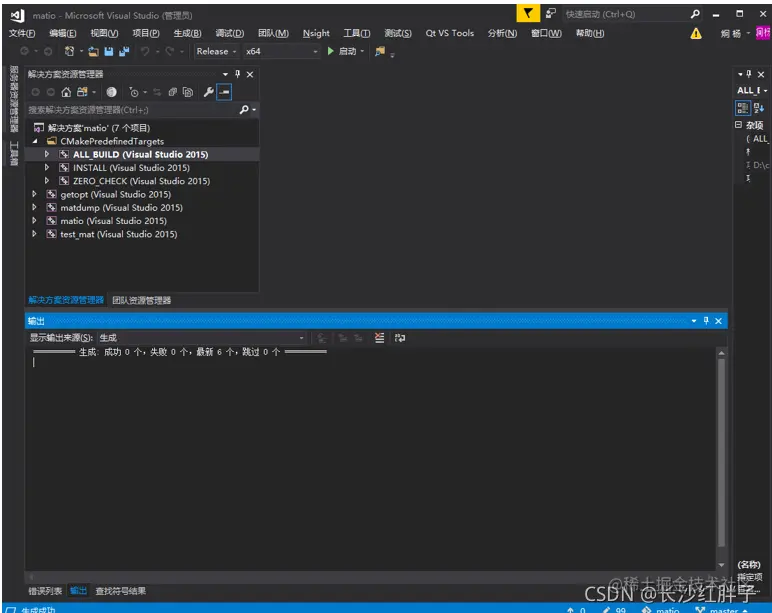The height and width of the screenshot is (613, 772).
Task: Open the 文件(F) menu
Action: point(22,33)
